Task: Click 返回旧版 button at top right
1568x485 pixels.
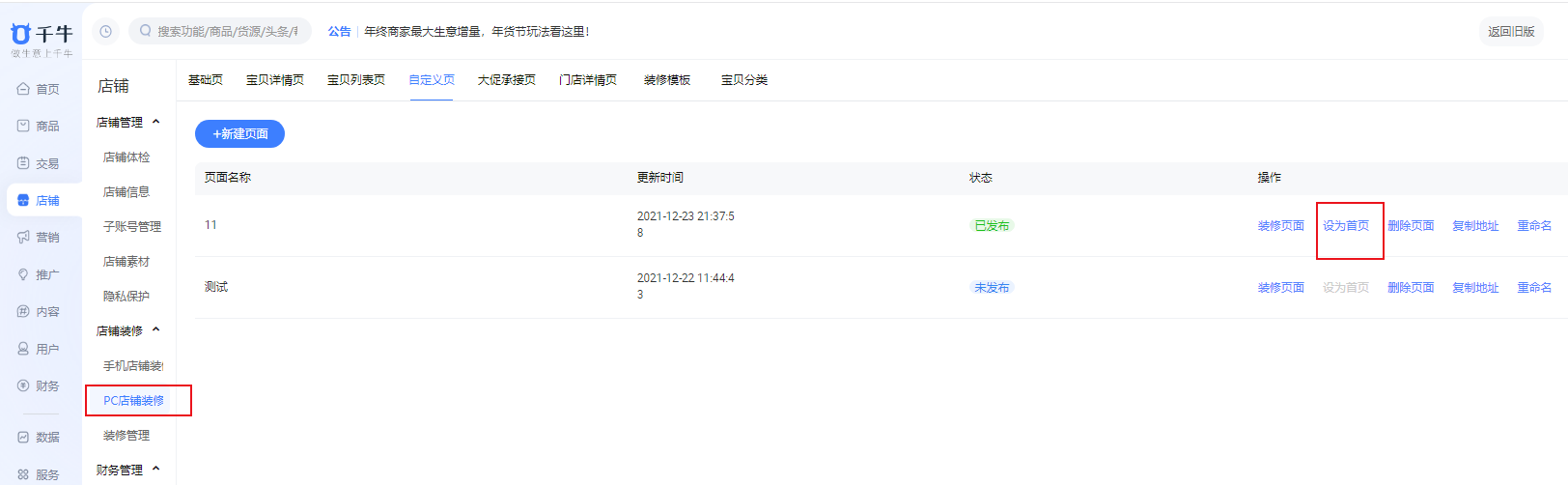Action: click(1511, 32)
